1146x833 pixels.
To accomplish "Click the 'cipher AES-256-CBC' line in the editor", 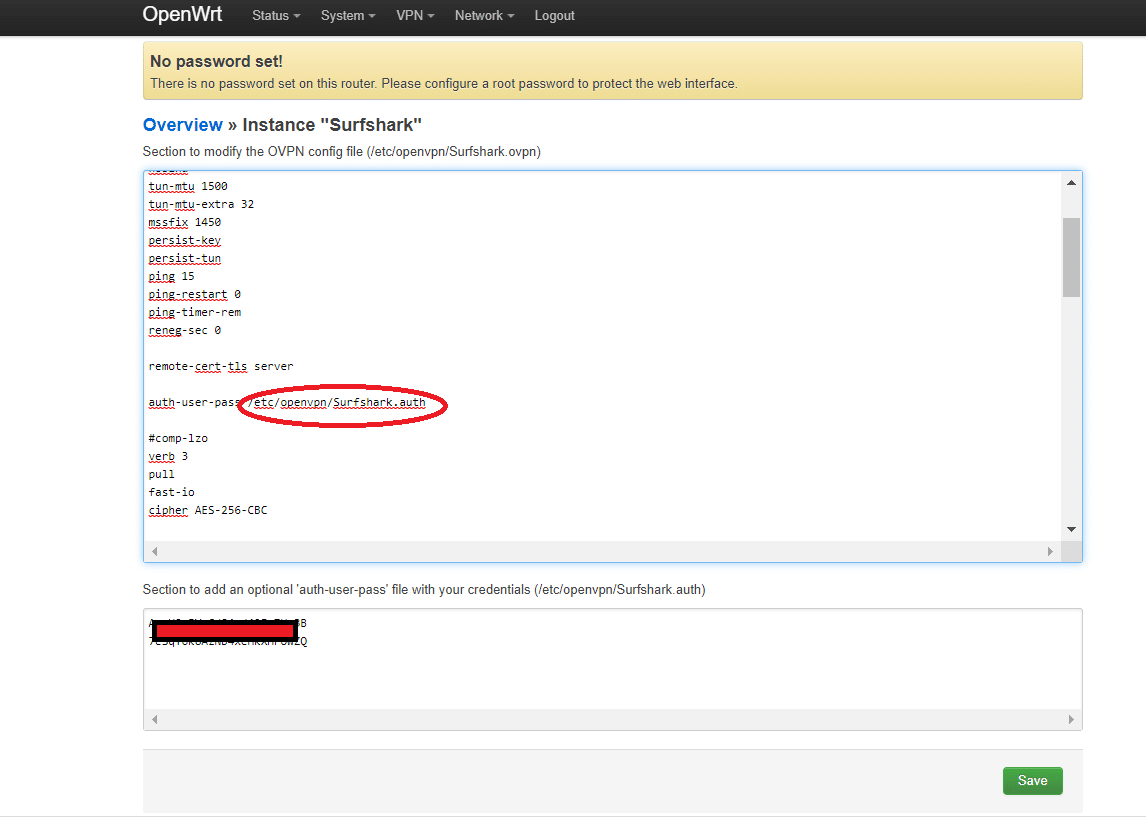I will [x=208, y=510].
